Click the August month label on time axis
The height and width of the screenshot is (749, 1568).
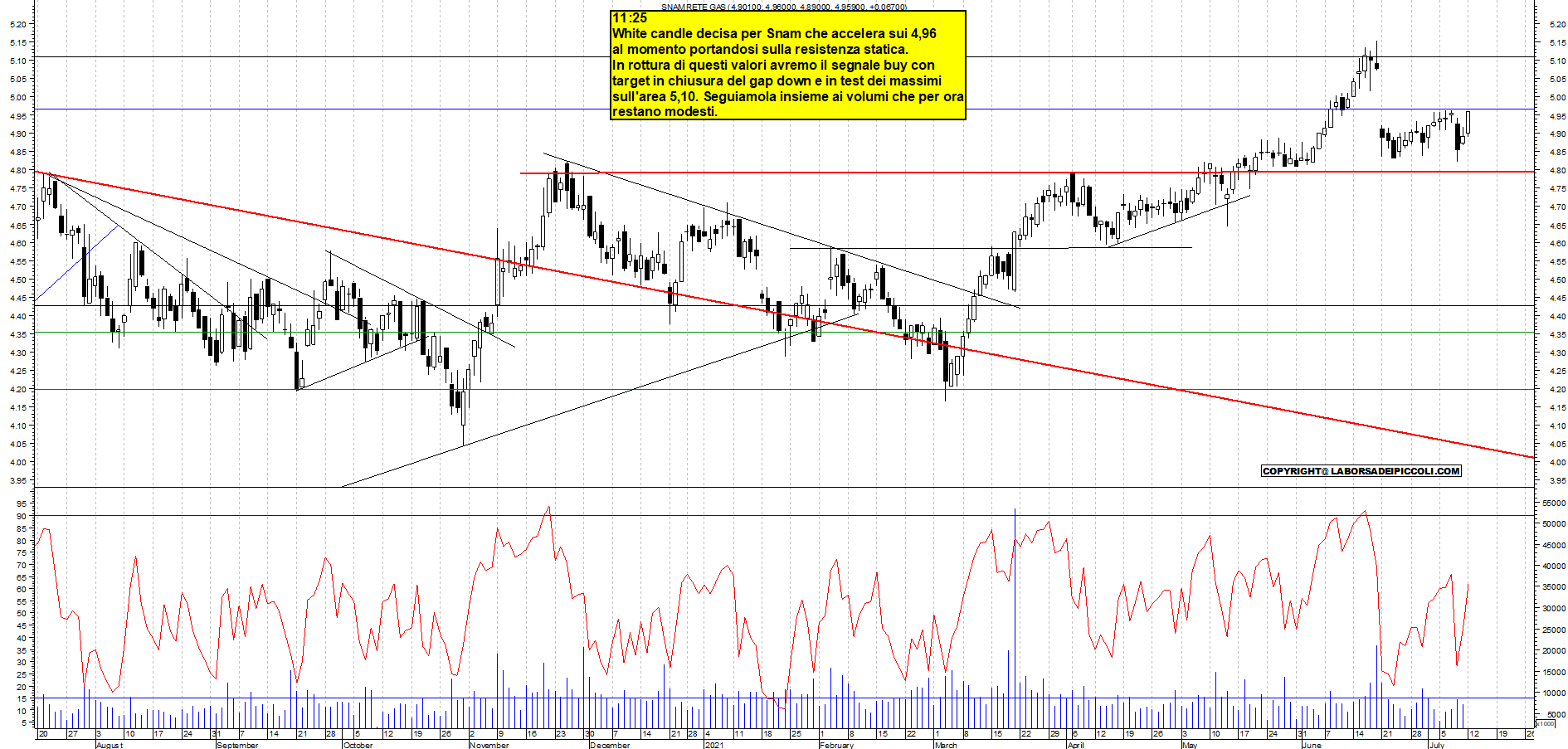(109, 745)
